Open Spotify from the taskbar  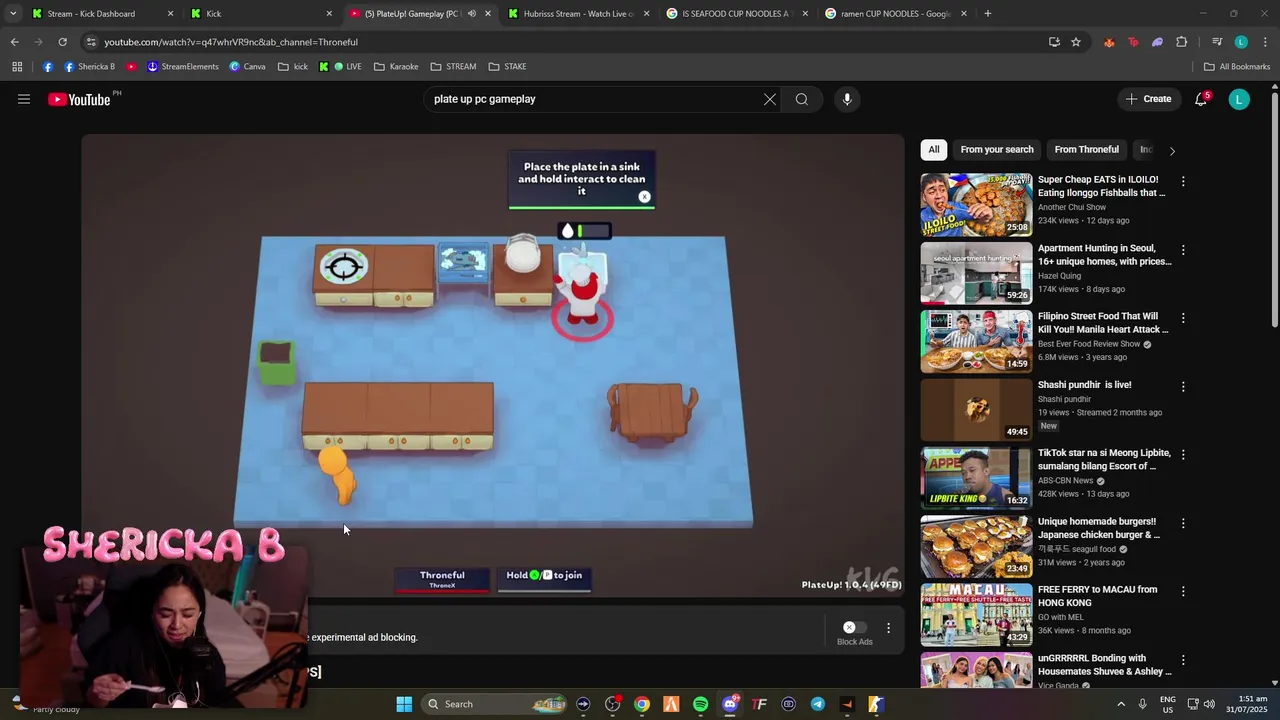[700, 704]
